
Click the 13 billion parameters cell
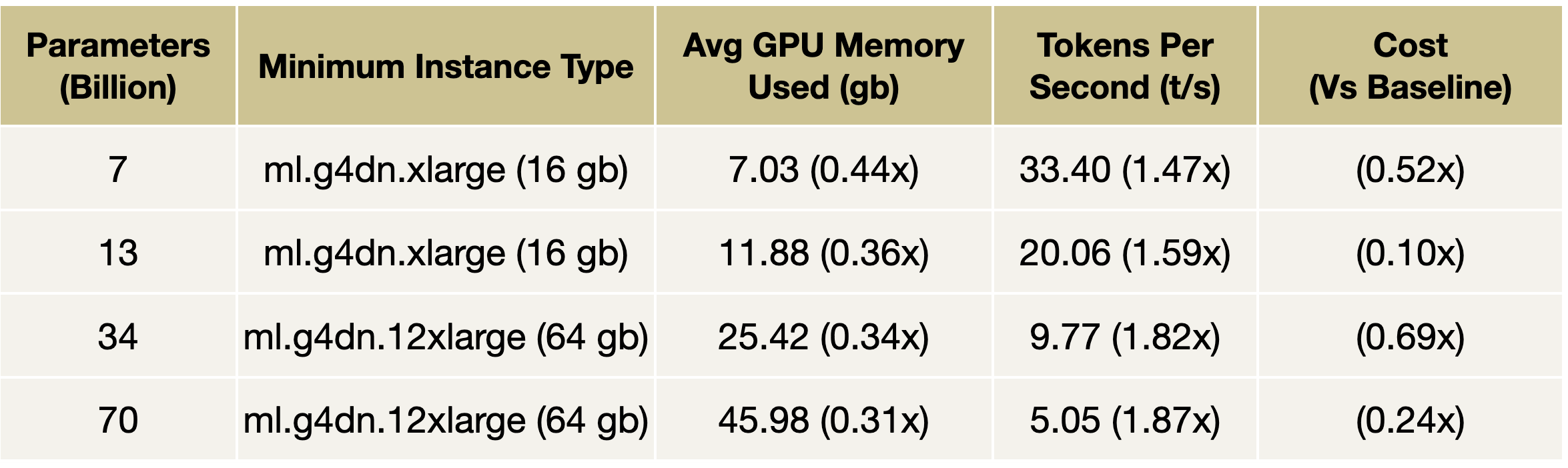point(118,253)
